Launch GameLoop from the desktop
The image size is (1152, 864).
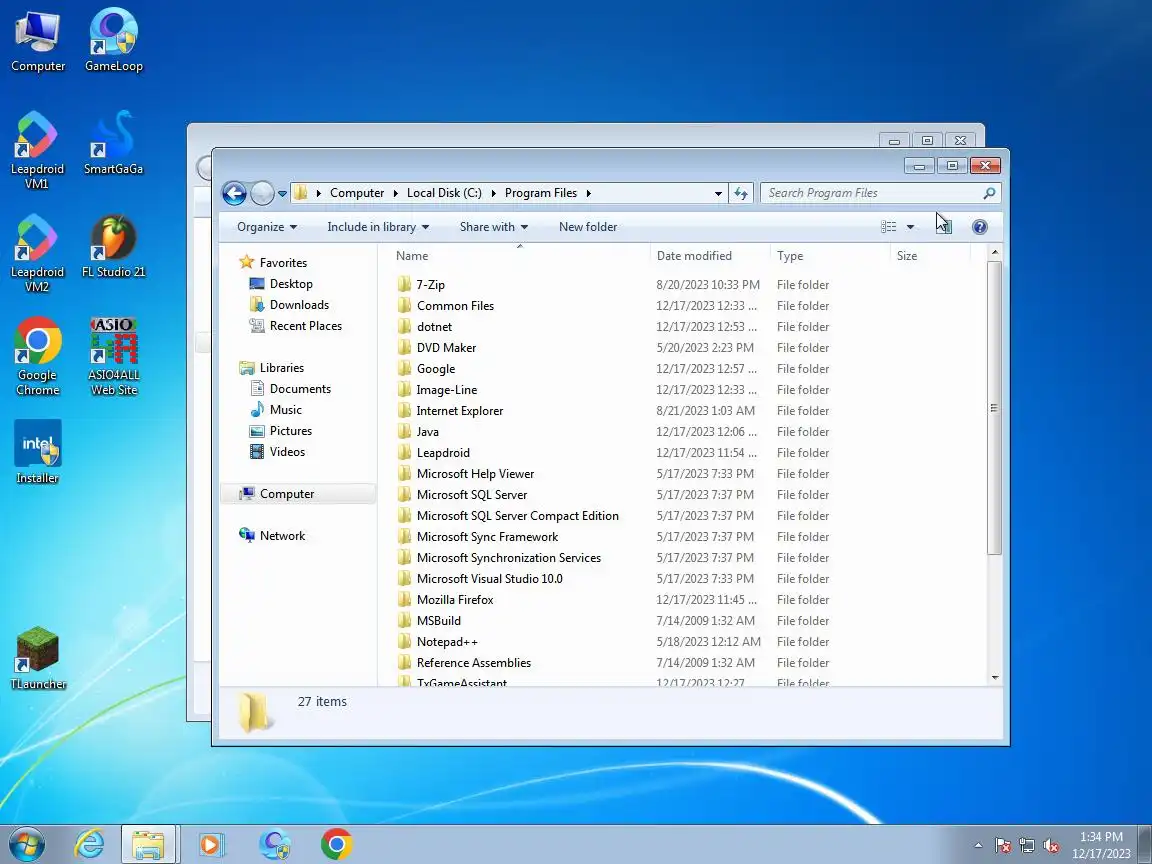point(113,41)
